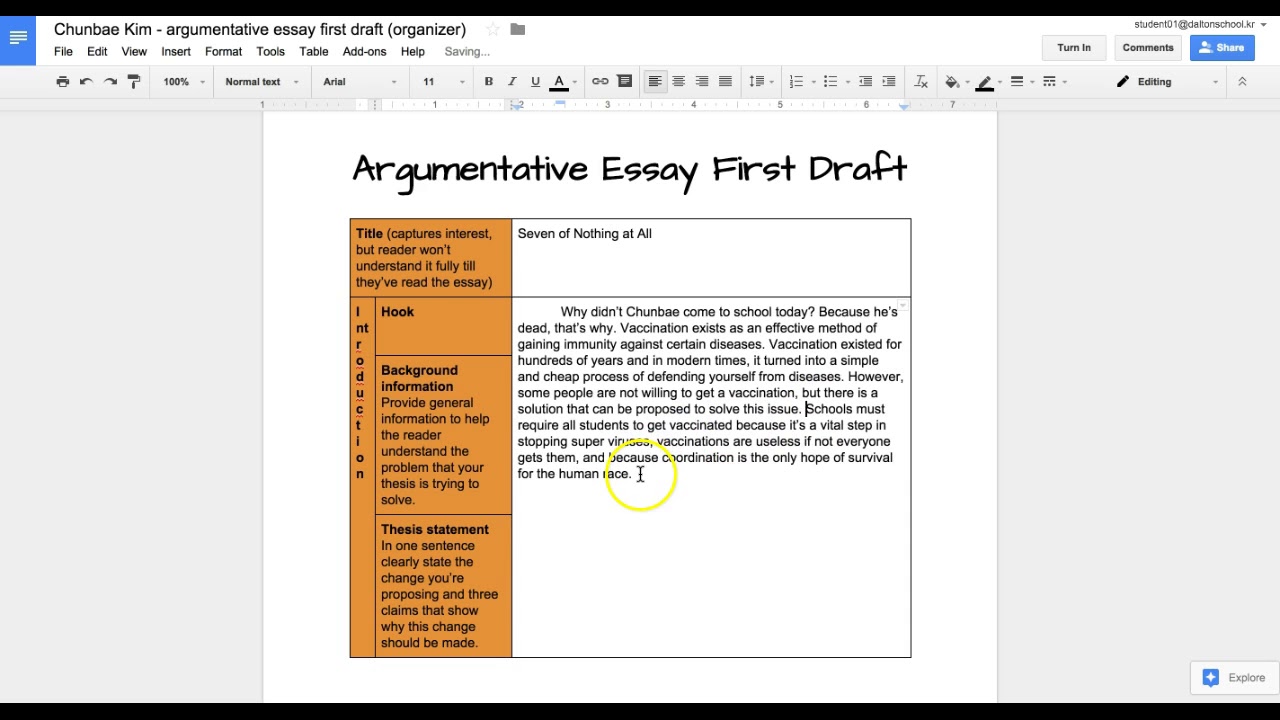
Task: Clear formatting from selection
Action: (922, 82)
